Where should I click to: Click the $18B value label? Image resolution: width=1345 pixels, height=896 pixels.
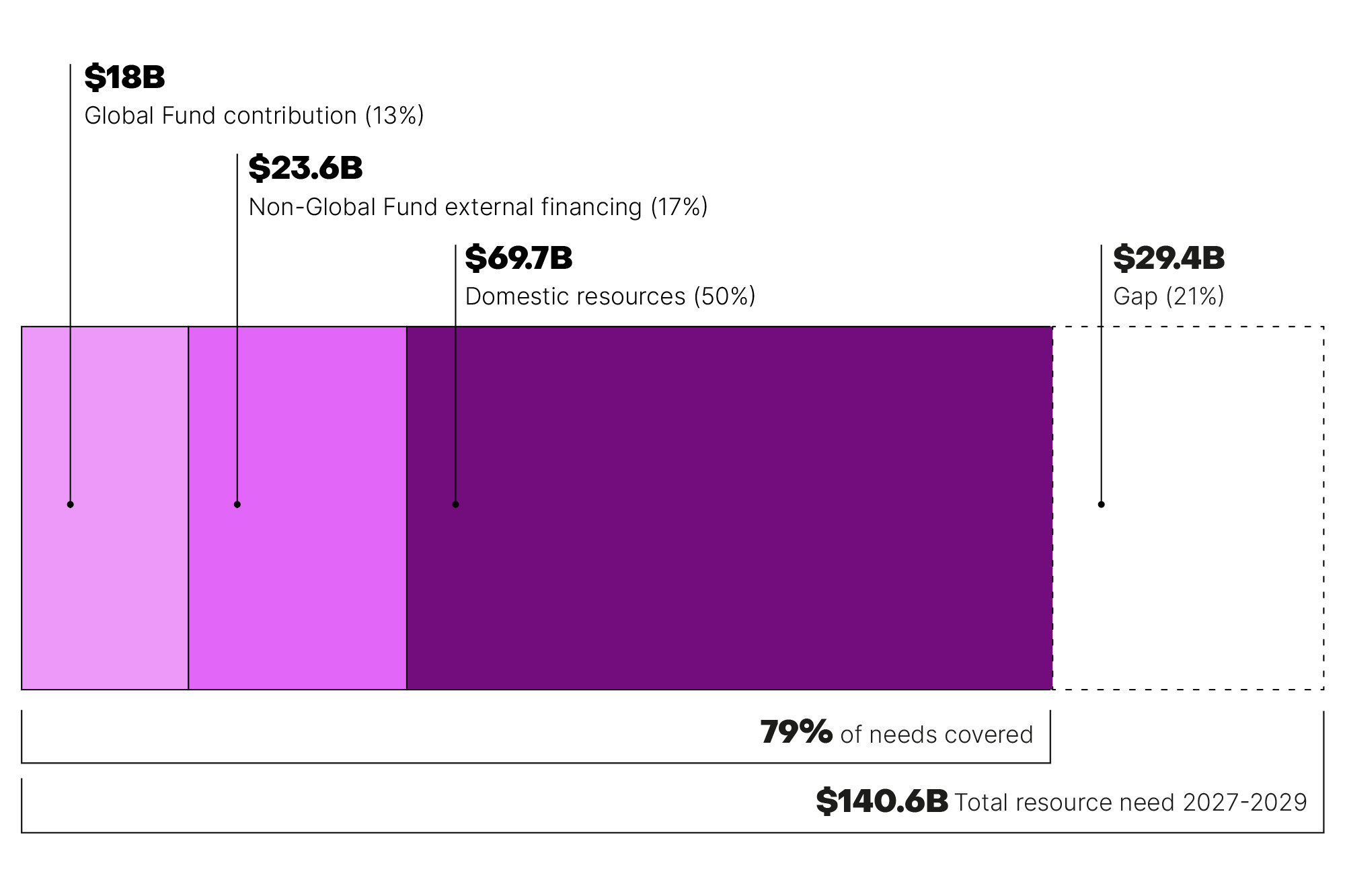tap(124, 77)
